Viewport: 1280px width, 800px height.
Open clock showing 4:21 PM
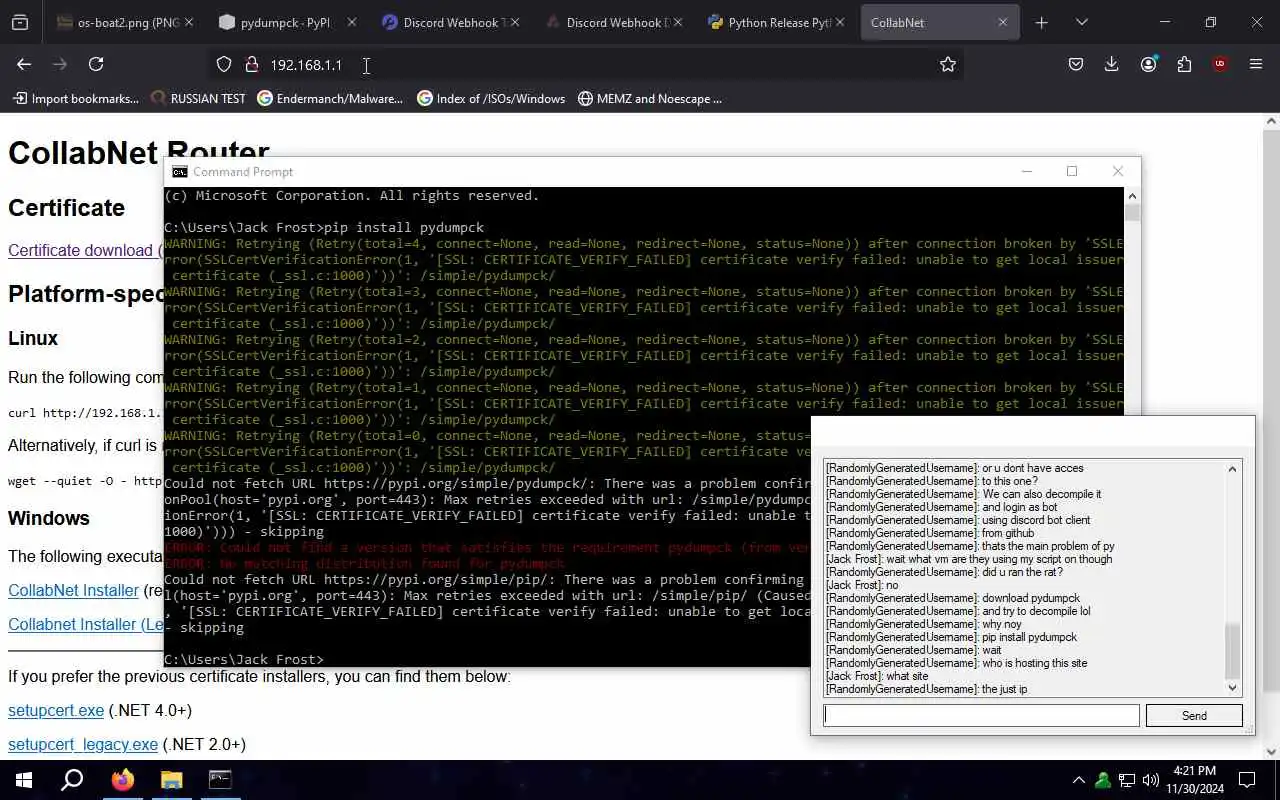point(1195,780)
